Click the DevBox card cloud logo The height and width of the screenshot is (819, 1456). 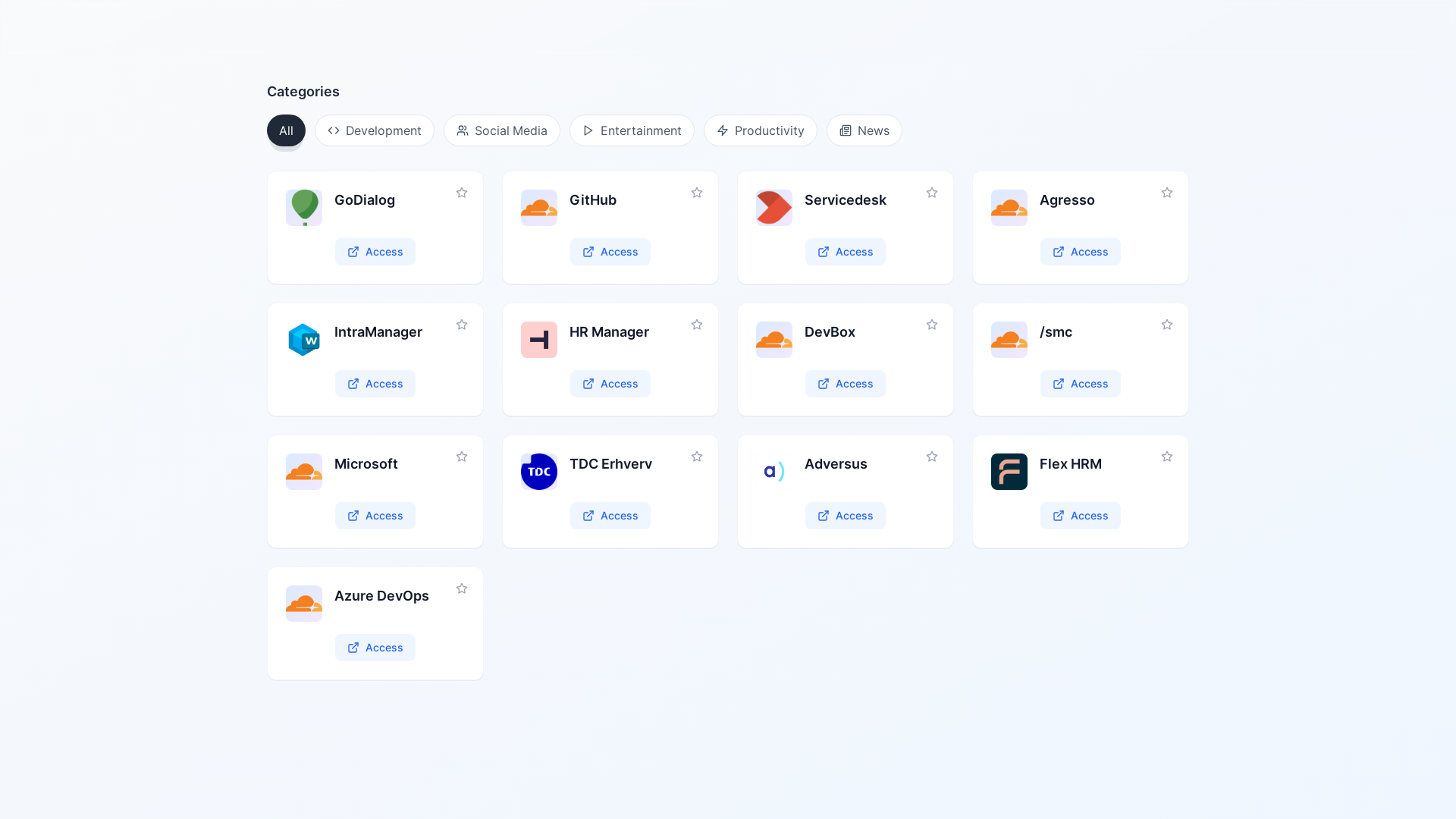pyautogui.click(x=774, y=340)
